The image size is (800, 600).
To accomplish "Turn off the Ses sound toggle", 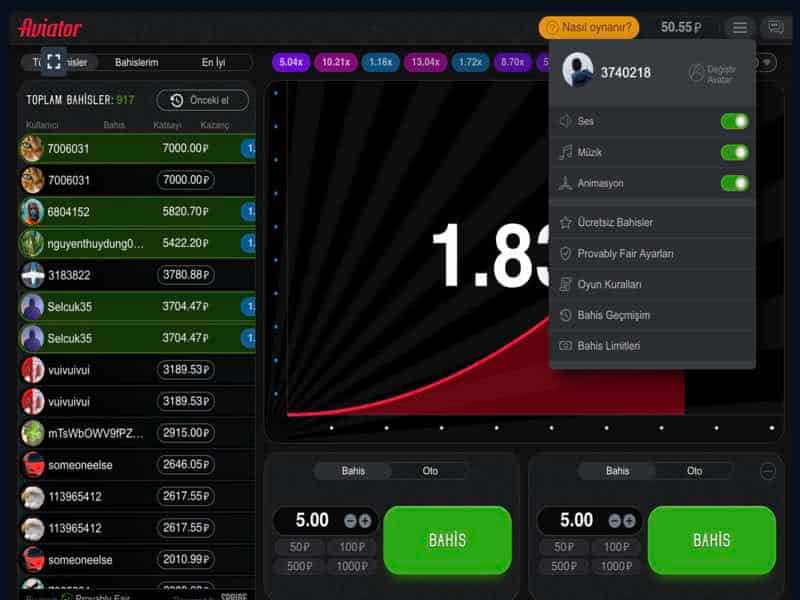I will point(734,121).
